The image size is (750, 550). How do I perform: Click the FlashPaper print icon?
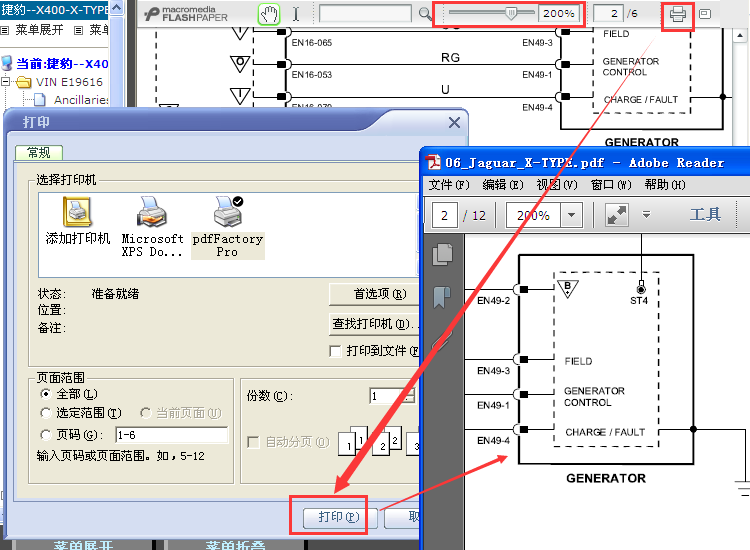[x=677, y=14]
